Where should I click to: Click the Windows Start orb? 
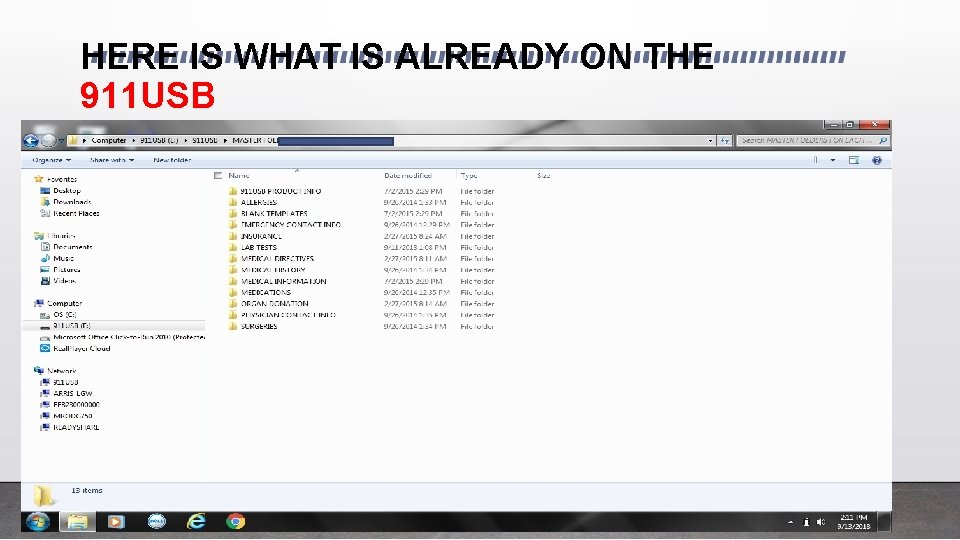tap(38, 522)
